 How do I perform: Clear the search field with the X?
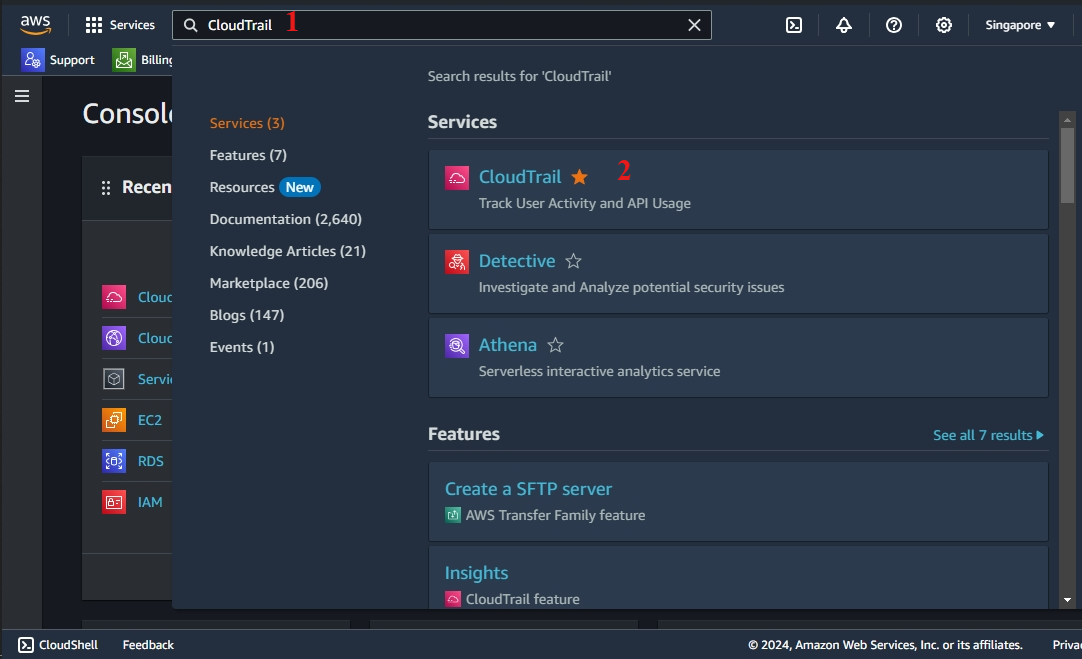pyautogui.click(x=694, y=26)
